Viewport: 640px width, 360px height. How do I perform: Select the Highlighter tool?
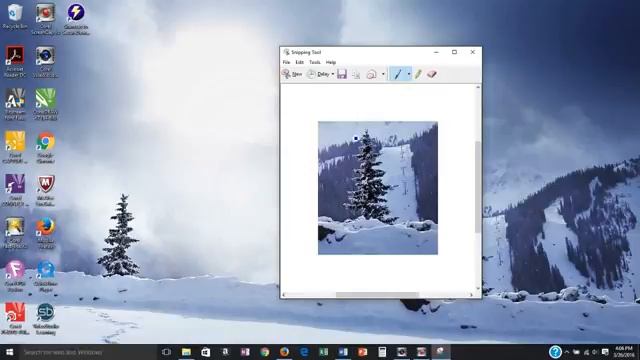[418, 74]
